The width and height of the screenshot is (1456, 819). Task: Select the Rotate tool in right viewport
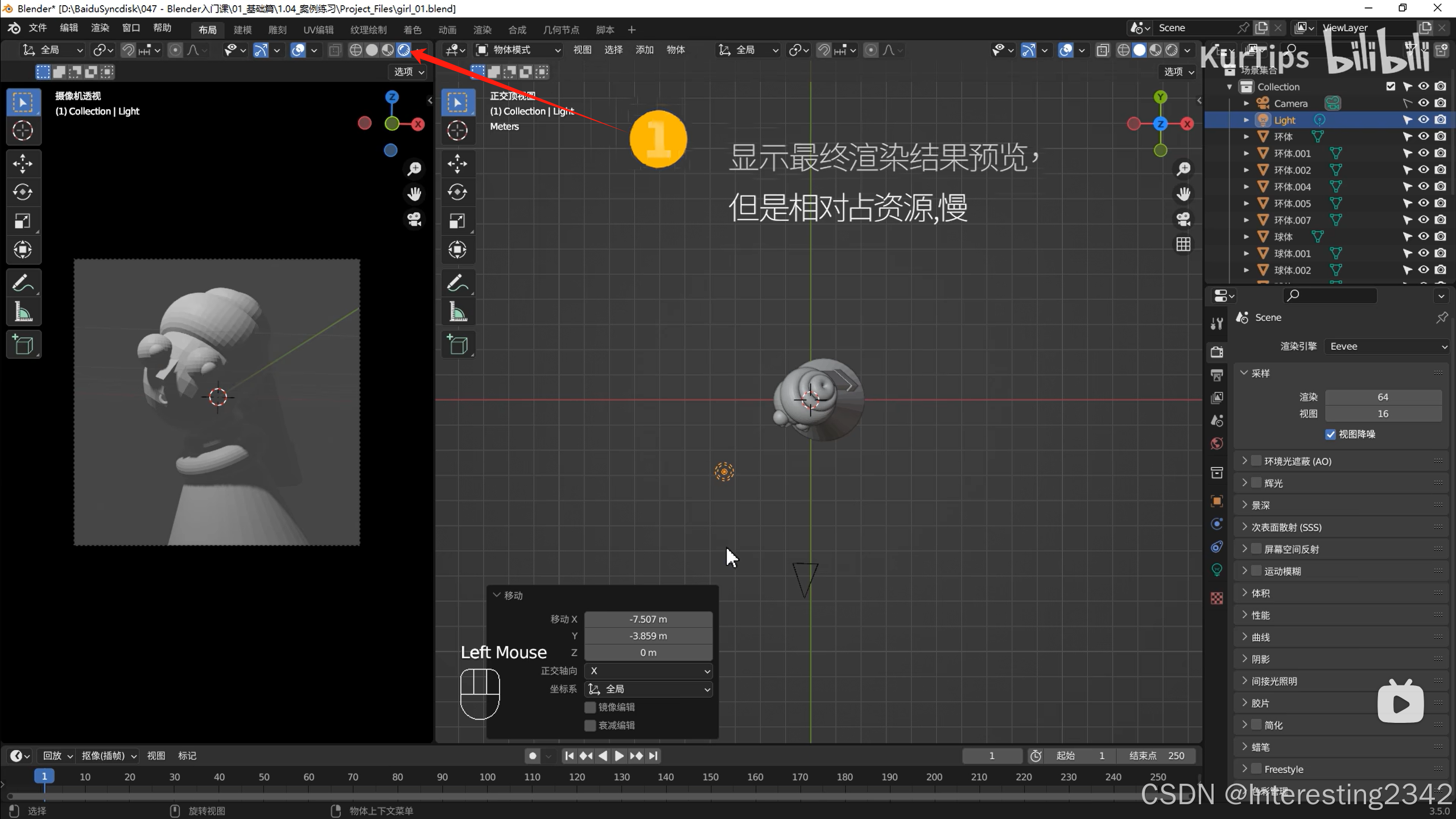[x=457, y=192]
